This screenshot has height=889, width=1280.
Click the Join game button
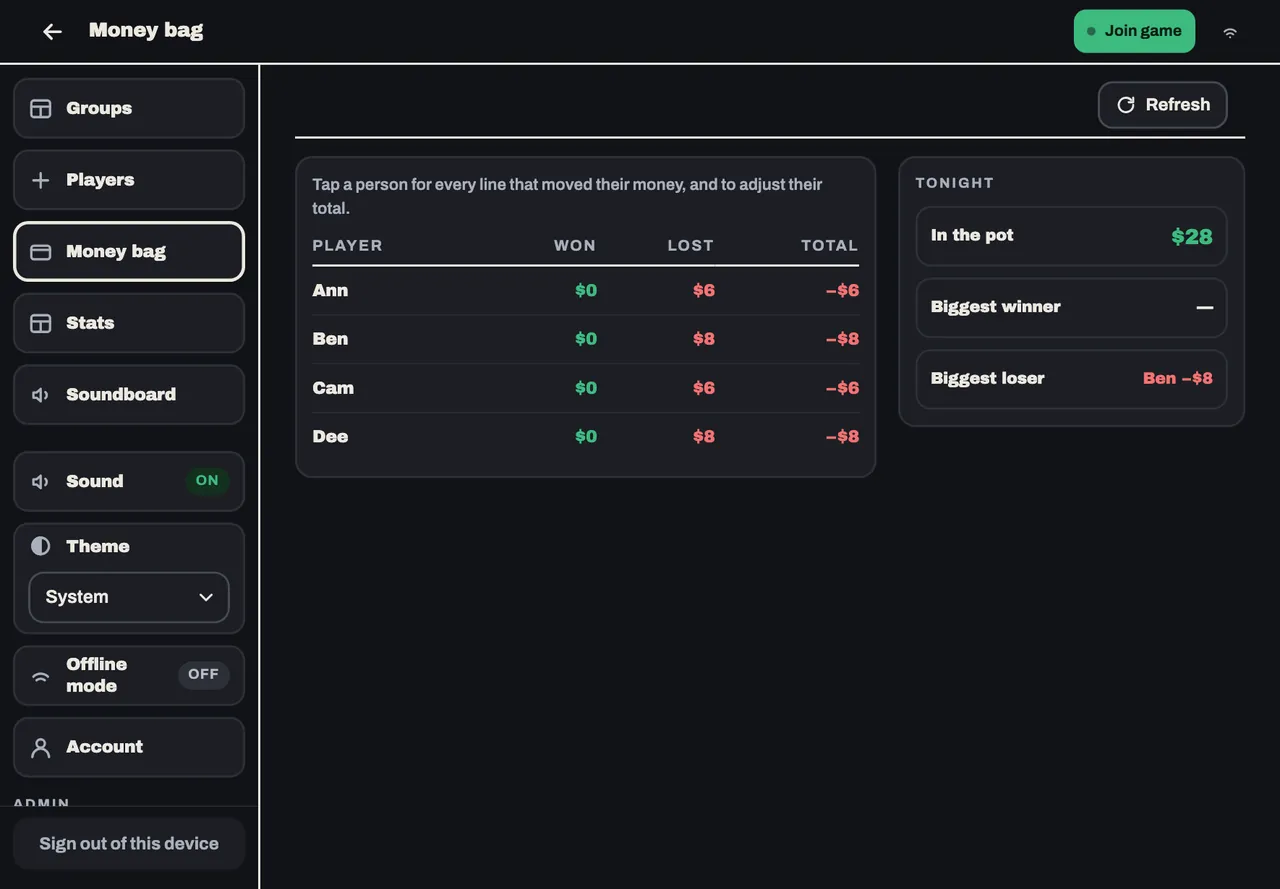point(1134,31)
